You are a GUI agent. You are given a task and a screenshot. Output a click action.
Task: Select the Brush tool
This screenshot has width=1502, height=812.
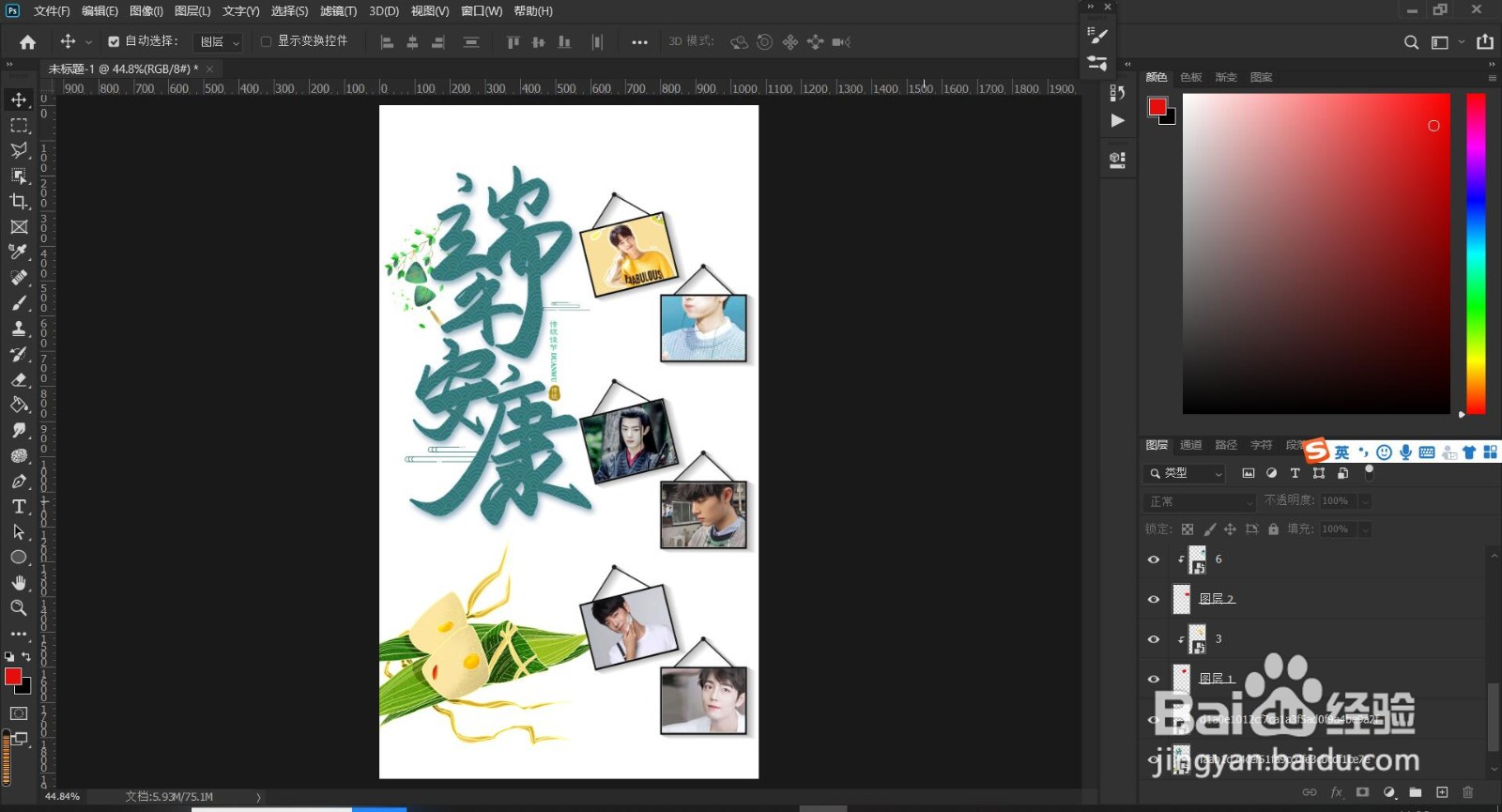[19, 303]
